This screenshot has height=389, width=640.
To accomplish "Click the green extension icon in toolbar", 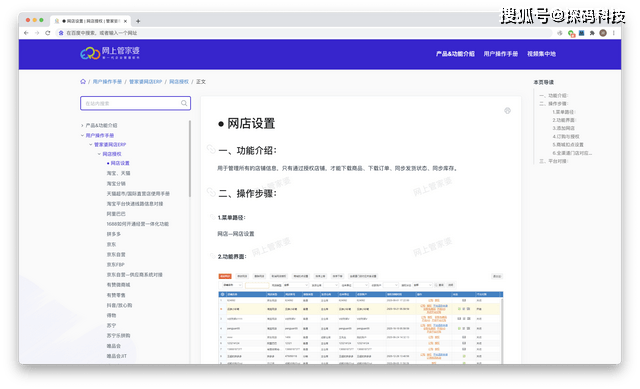I will tap(571, 33).
